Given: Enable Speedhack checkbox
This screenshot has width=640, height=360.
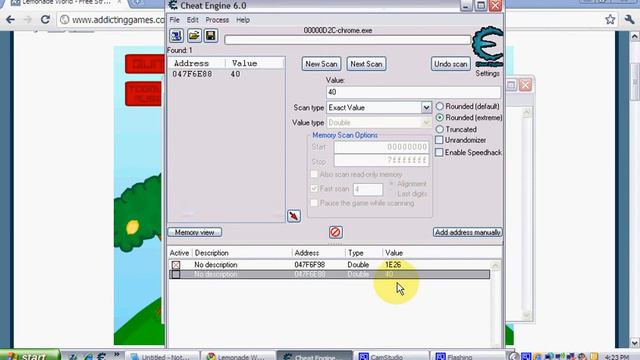Looking at the screenshot, I should coord(439,152).
